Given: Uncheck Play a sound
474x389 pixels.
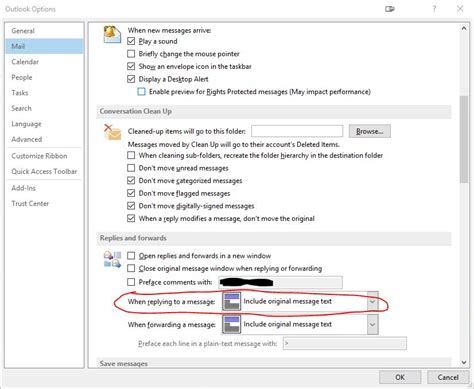Looking at the screenshot, I should [x=131, y=41].
